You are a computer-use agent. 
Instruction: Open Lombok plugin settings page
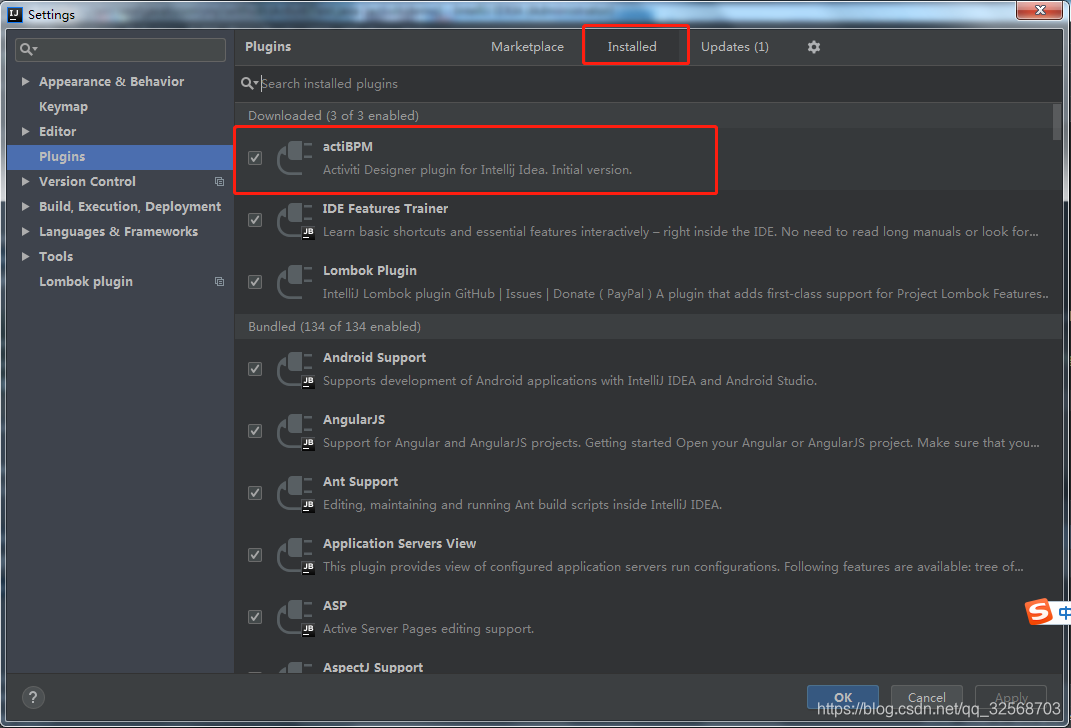tap(86, 281)
